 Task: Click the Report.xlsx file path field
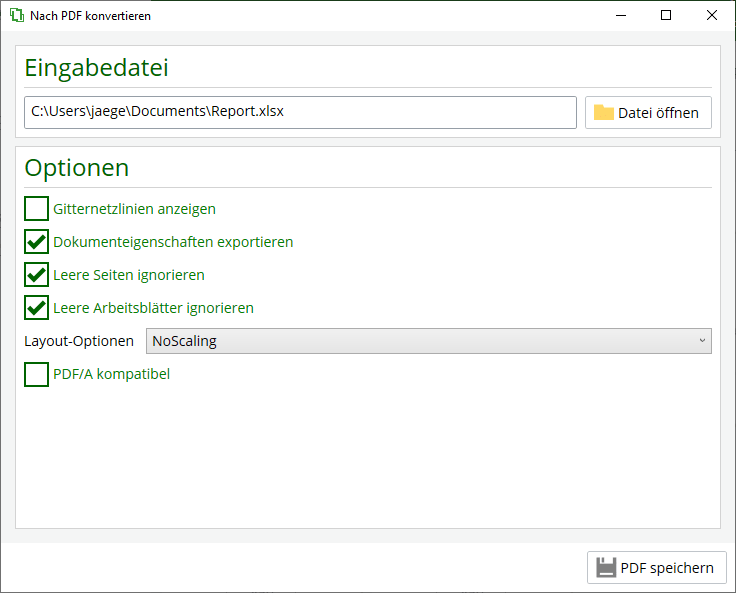click(x=300, y=112)
